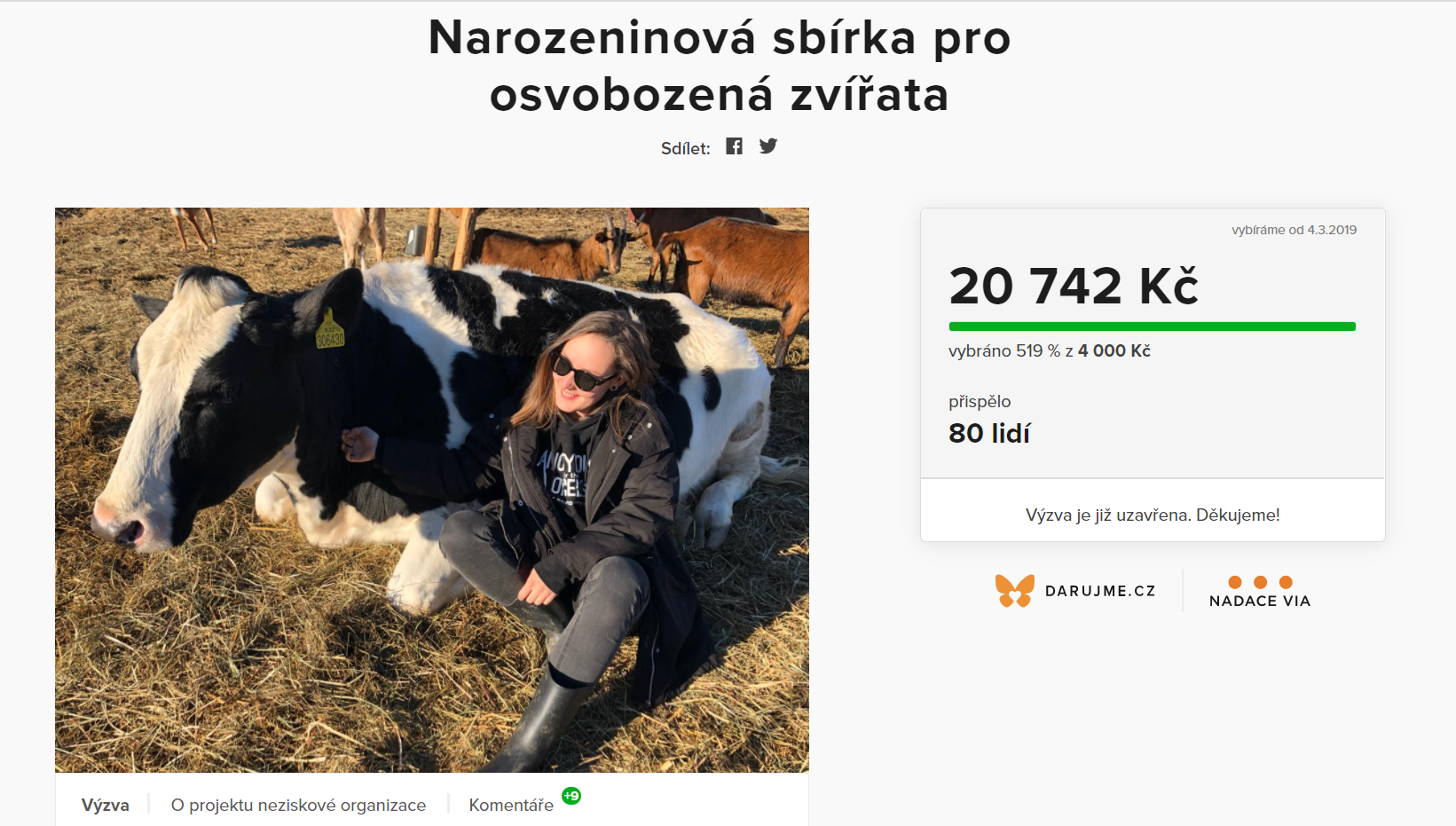Click the 80 lidí contributors count
Screen dimensions: 1456x826
[x=989, y=433]
